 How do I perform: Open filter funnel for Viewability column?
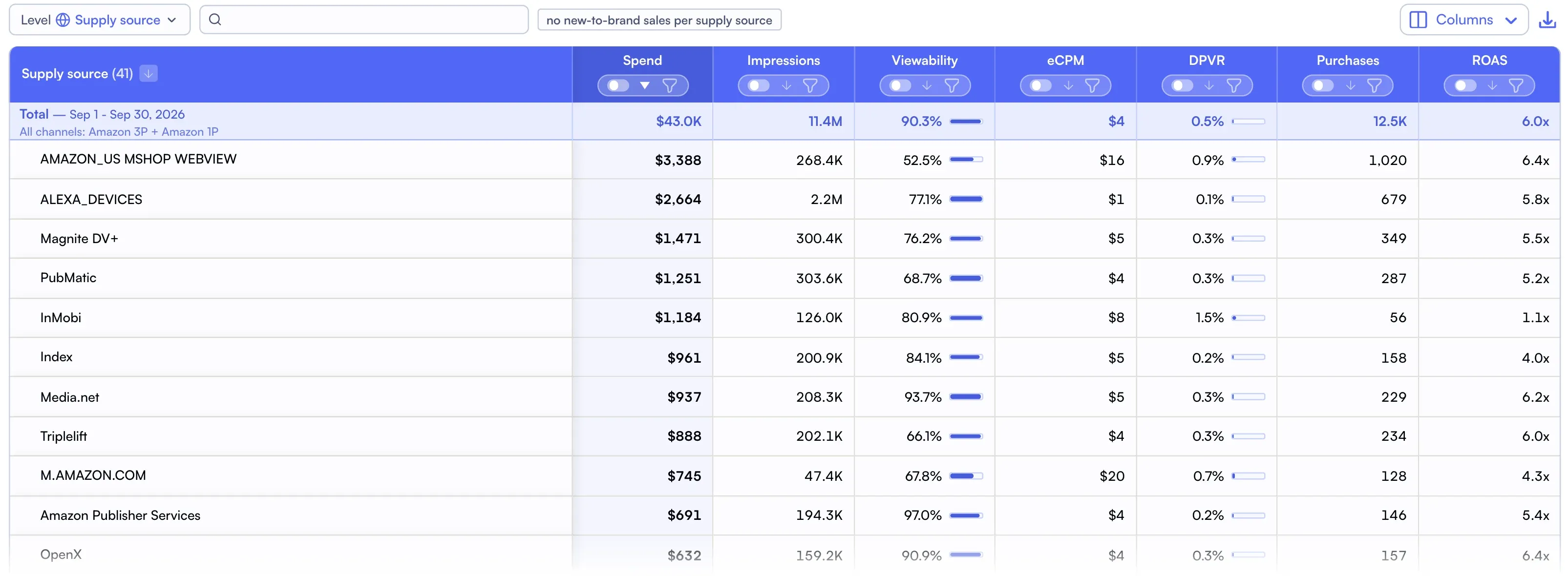pyautogui.click(x=952, y=86)
